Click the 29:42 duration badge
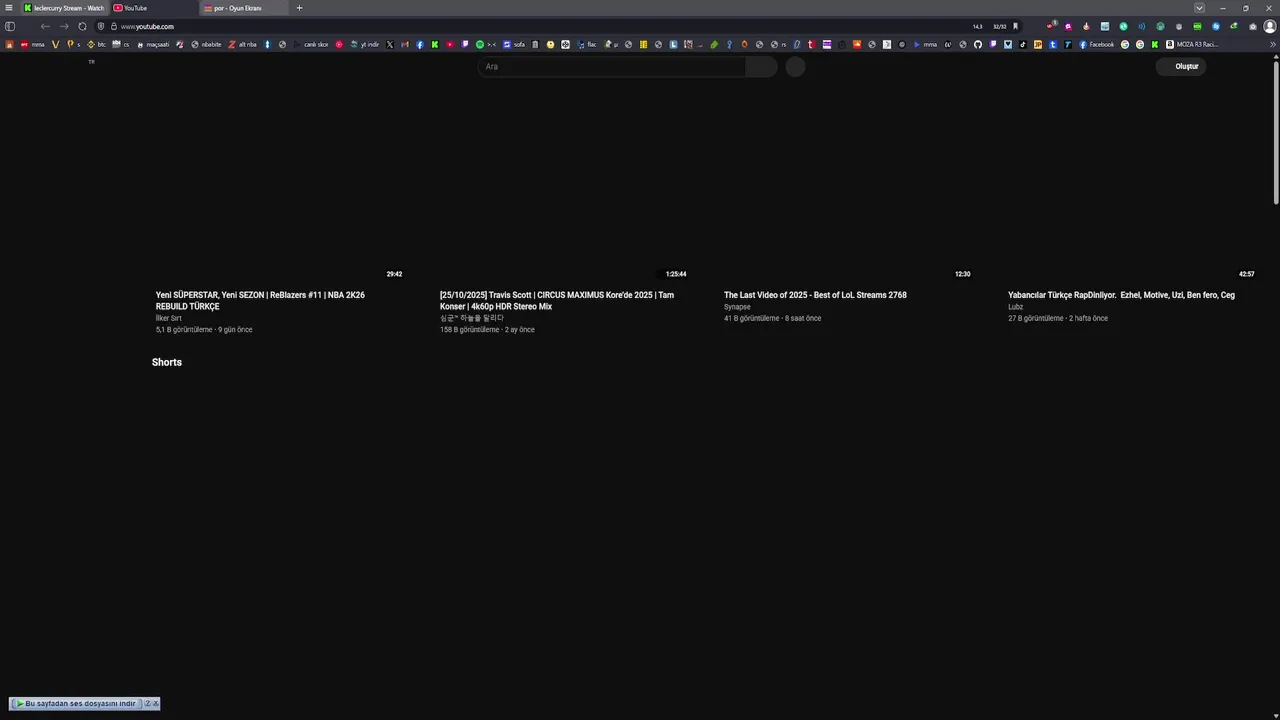The height and width of the screenshot is (720, 1280). (394, 274)
